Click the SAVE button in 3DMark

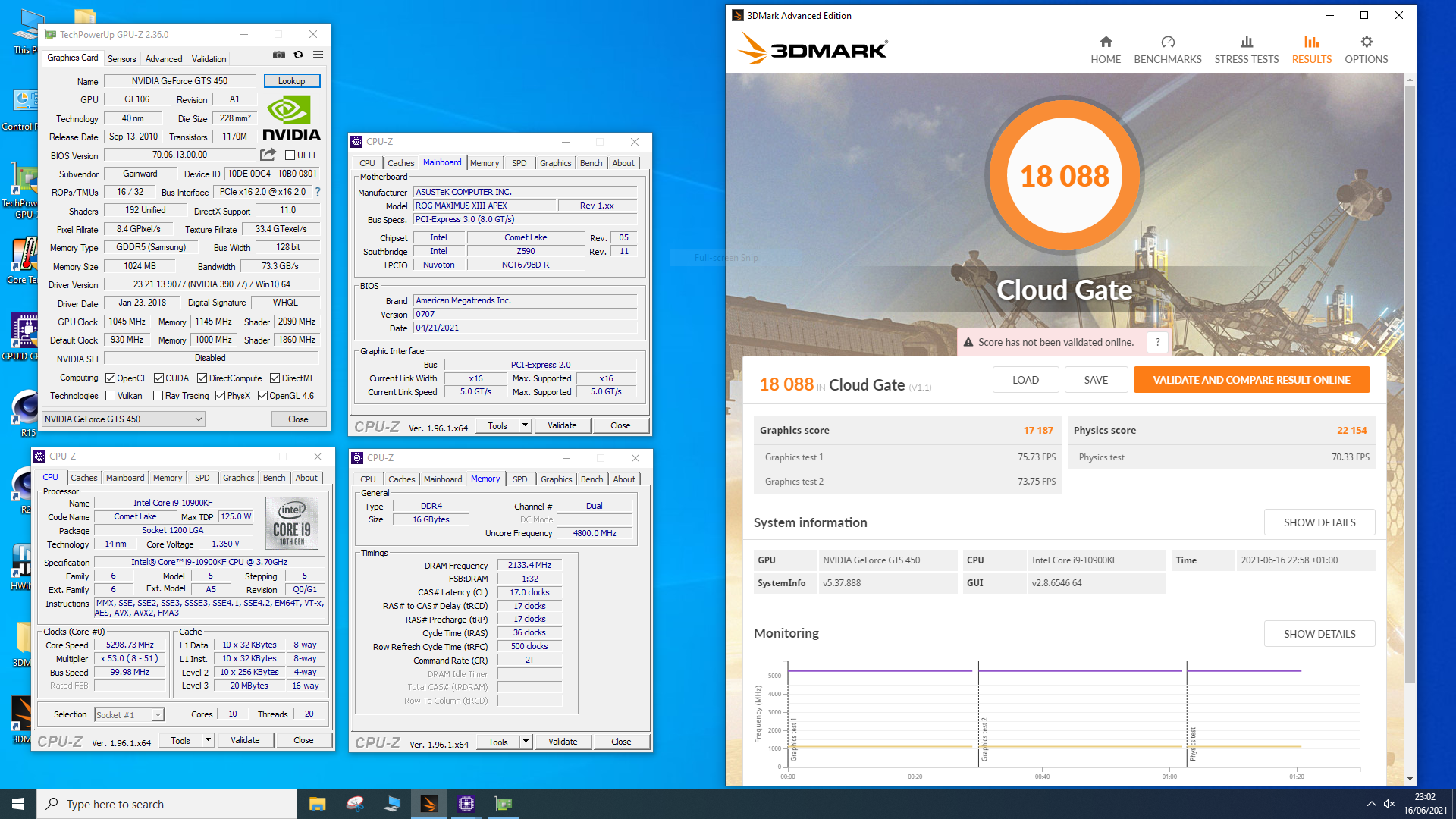point(1096,380)
